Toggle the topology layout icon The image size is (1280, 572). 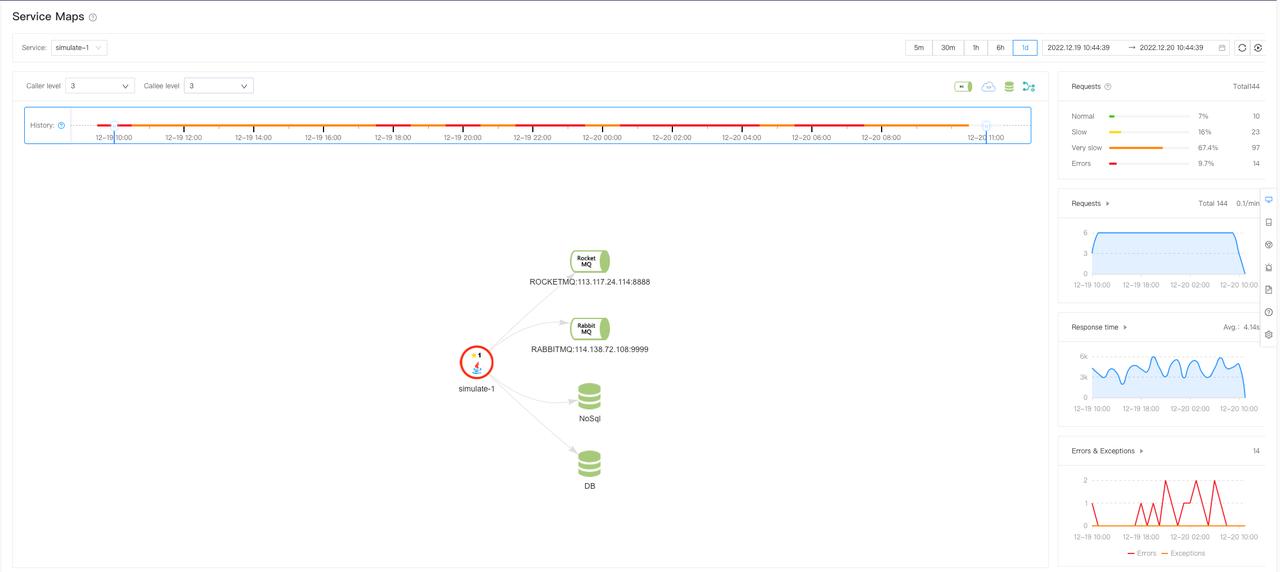(x=1028, y=87)
